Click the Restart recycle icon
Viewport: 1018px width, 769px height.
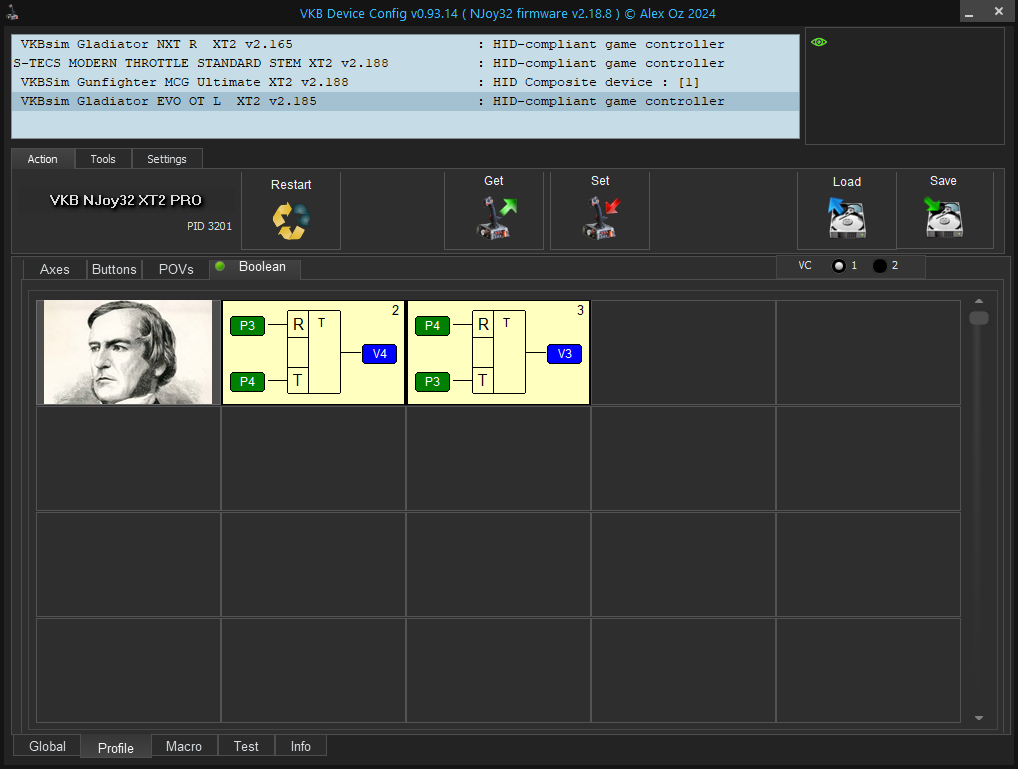pos(291,221)
